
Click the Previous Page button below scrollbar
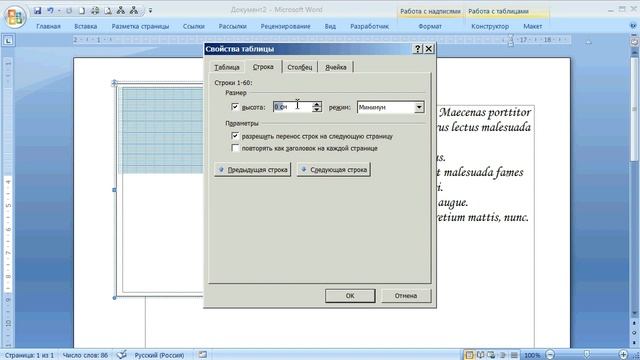[x=634, y=323]
